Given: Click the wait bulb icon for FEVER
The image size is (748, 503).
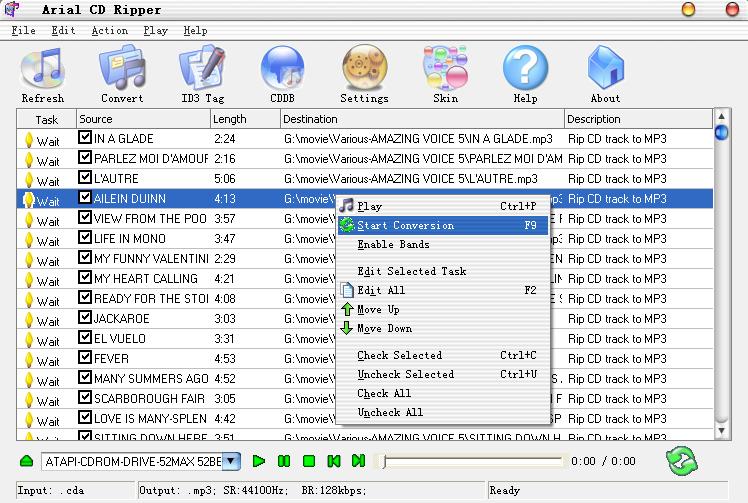Looking at the screenshot, I should coord(29,360).
